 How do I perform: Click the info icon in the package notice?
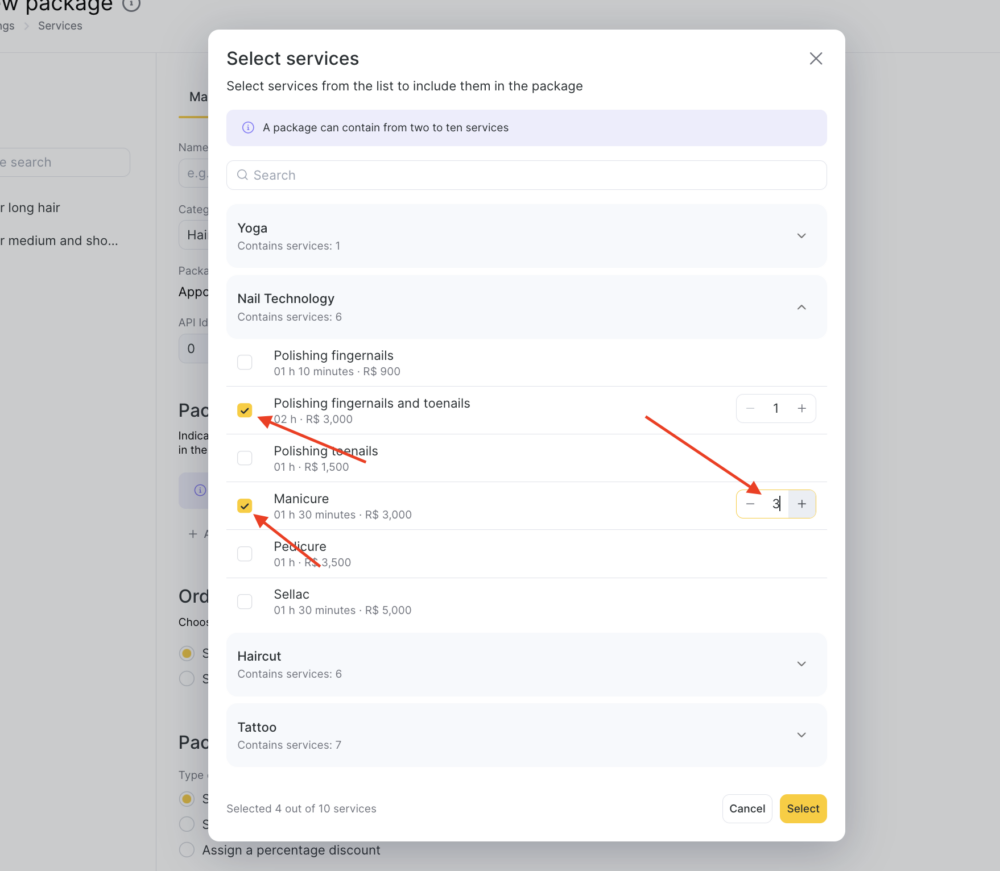(x=248, y=128)
